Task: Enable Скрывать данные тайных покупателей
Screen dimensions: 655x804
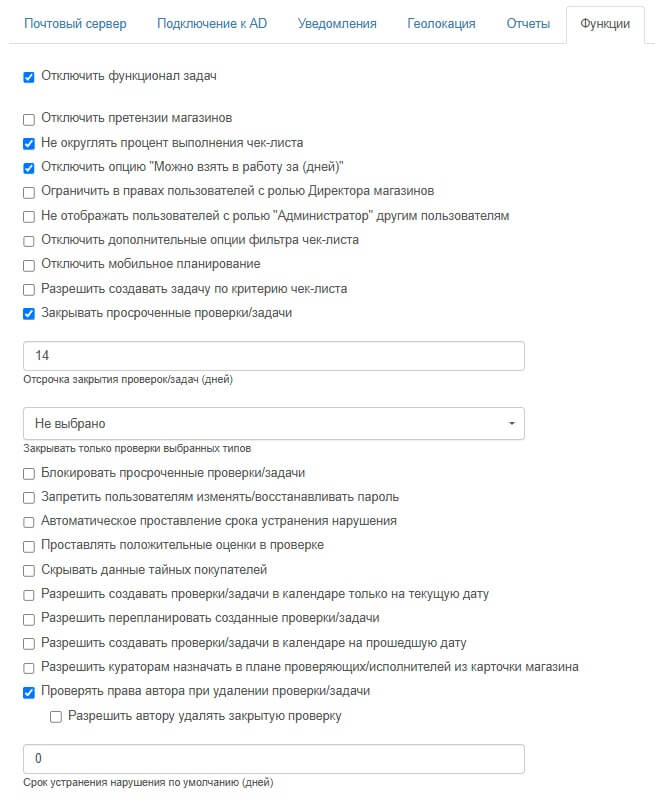Action: [x=29, y=571]
